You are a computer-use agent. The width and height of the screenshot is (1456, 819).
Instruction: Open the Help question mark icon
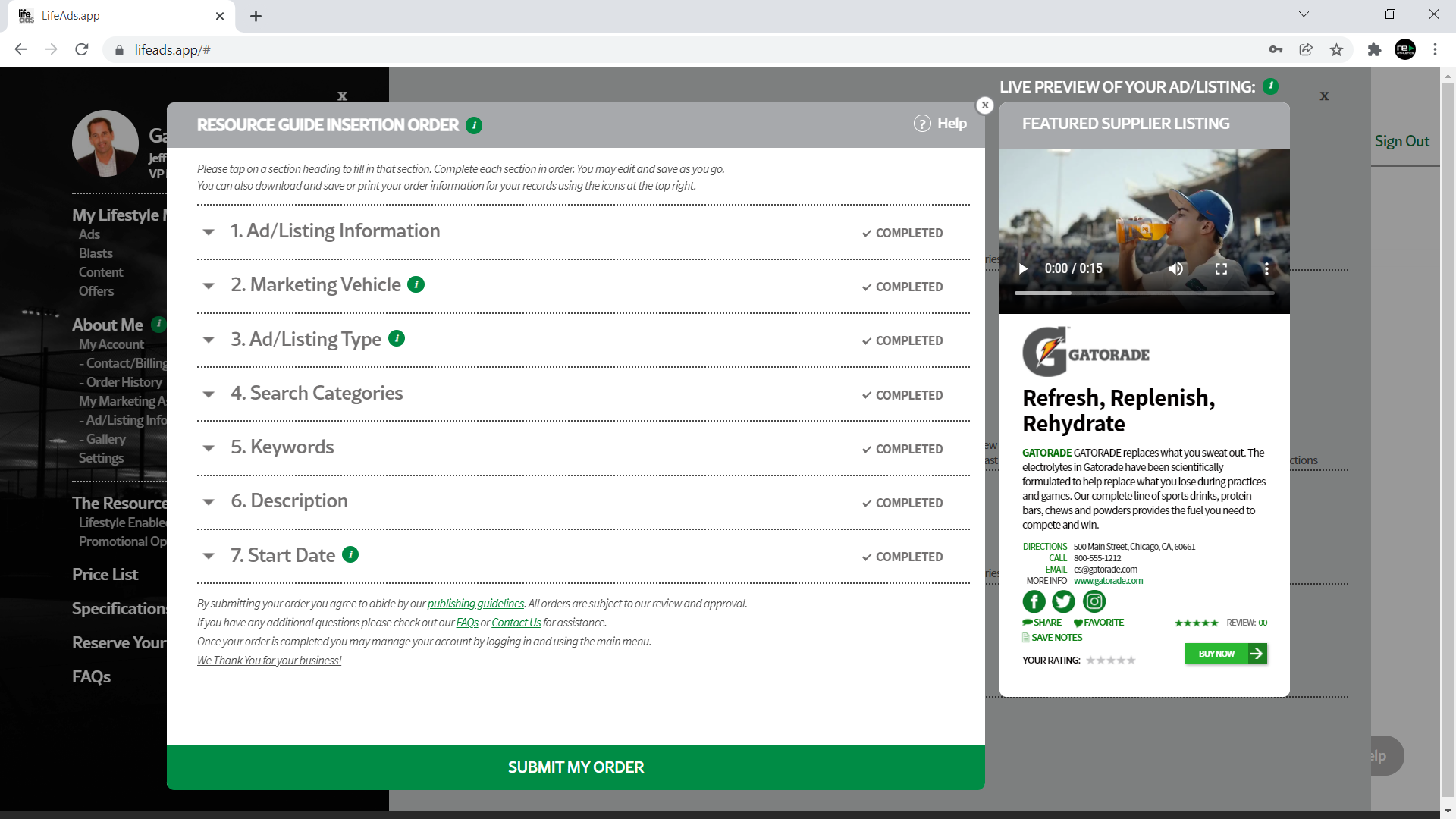922,124
